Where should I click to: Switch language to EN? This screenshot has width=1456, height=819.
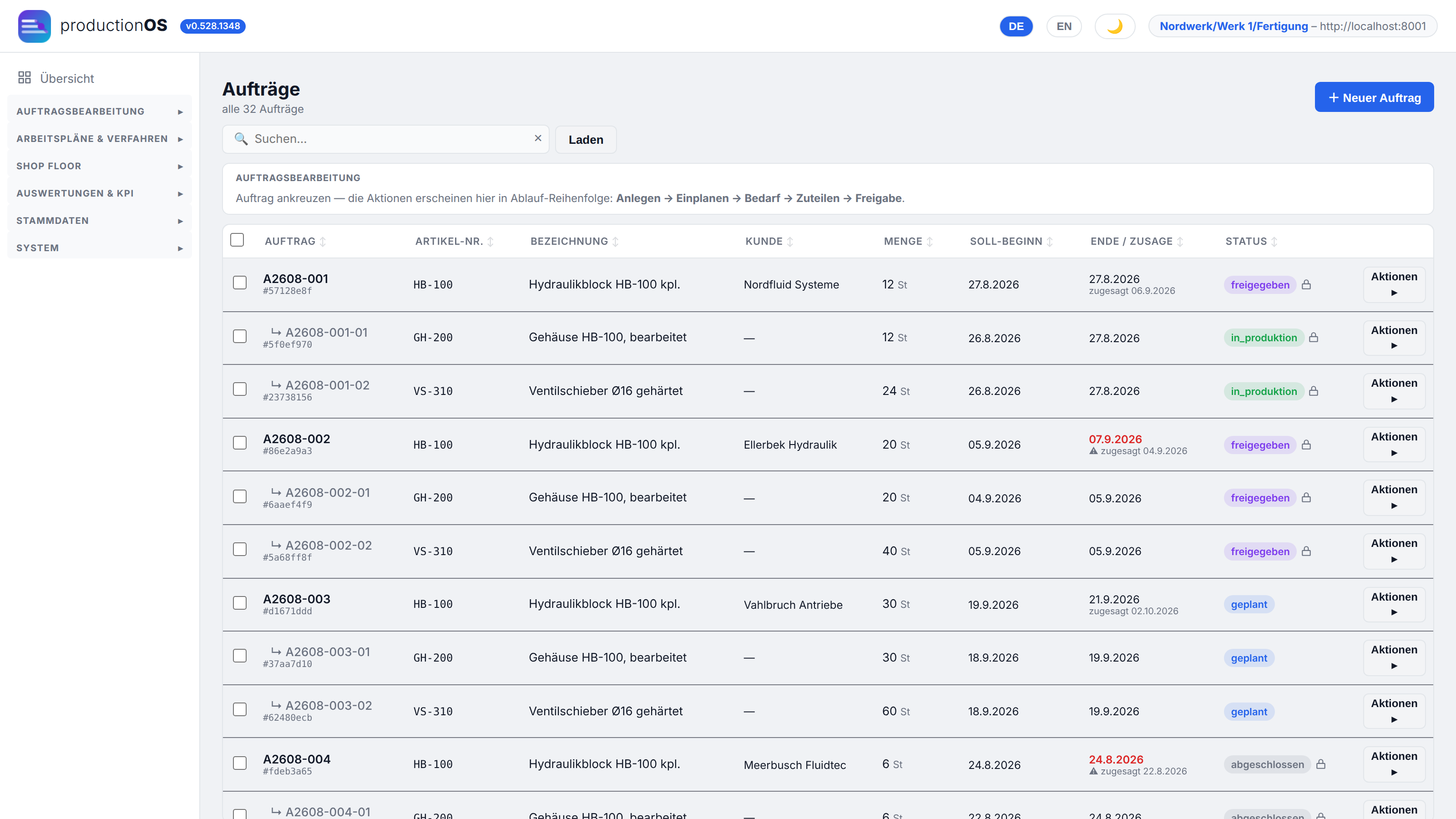[1064, 26]
